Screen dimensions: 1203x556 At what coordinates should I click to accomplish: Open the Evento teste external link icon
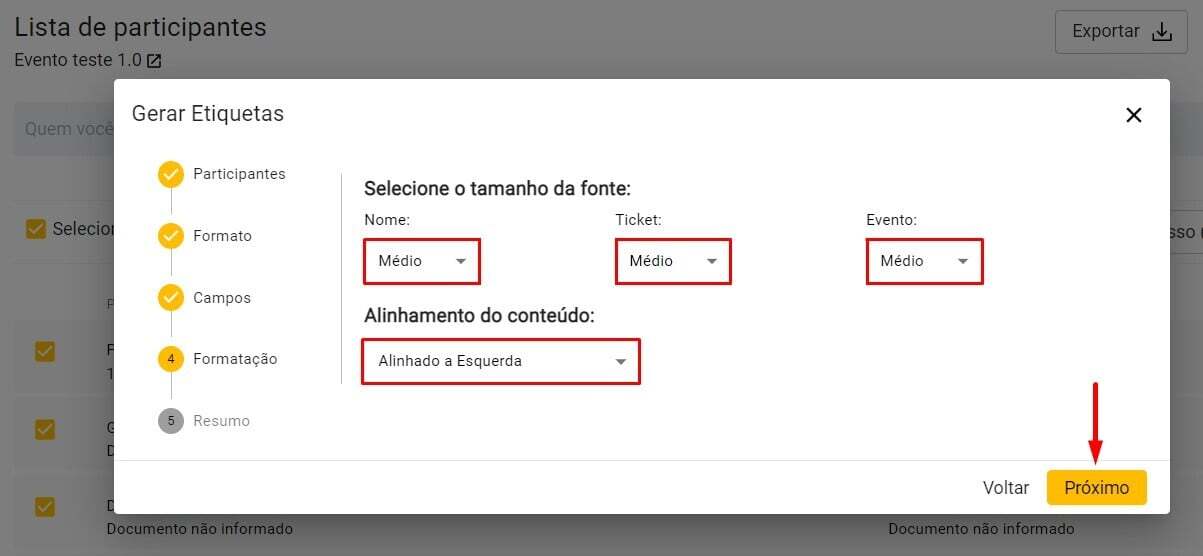[x=154, y=61]
